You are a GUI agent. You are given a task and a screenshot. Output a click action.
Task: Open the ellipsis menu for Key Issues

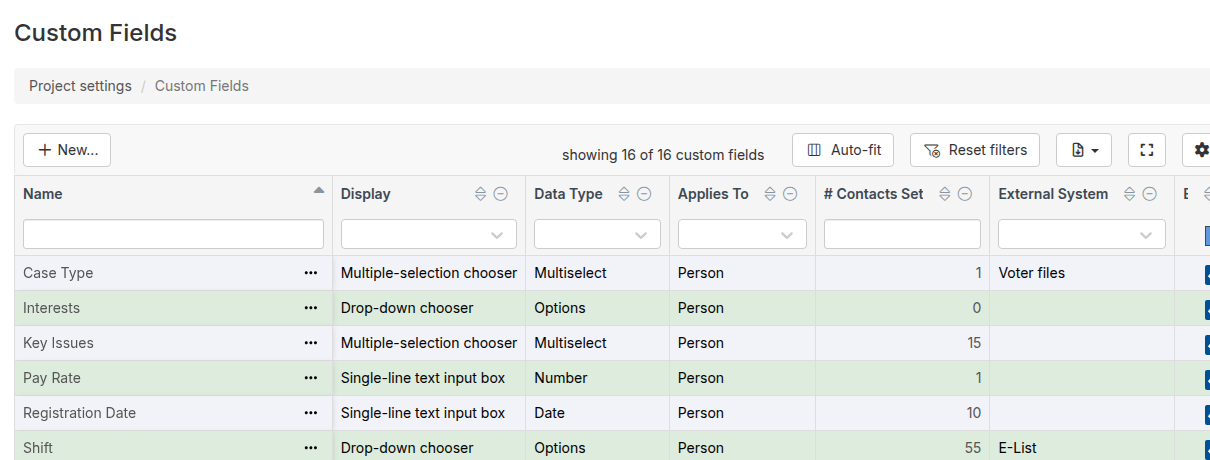coord(310,343)
